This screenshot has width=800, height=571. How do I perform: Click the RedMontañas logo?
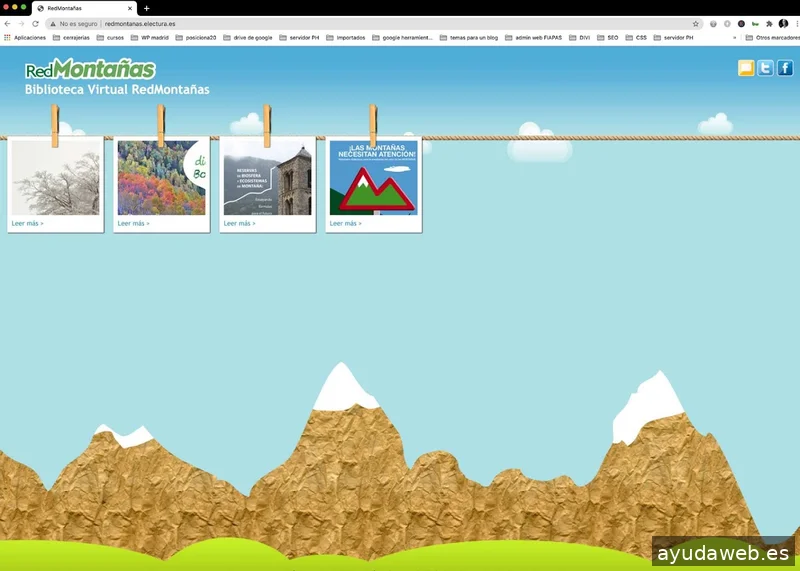point(90,69)
